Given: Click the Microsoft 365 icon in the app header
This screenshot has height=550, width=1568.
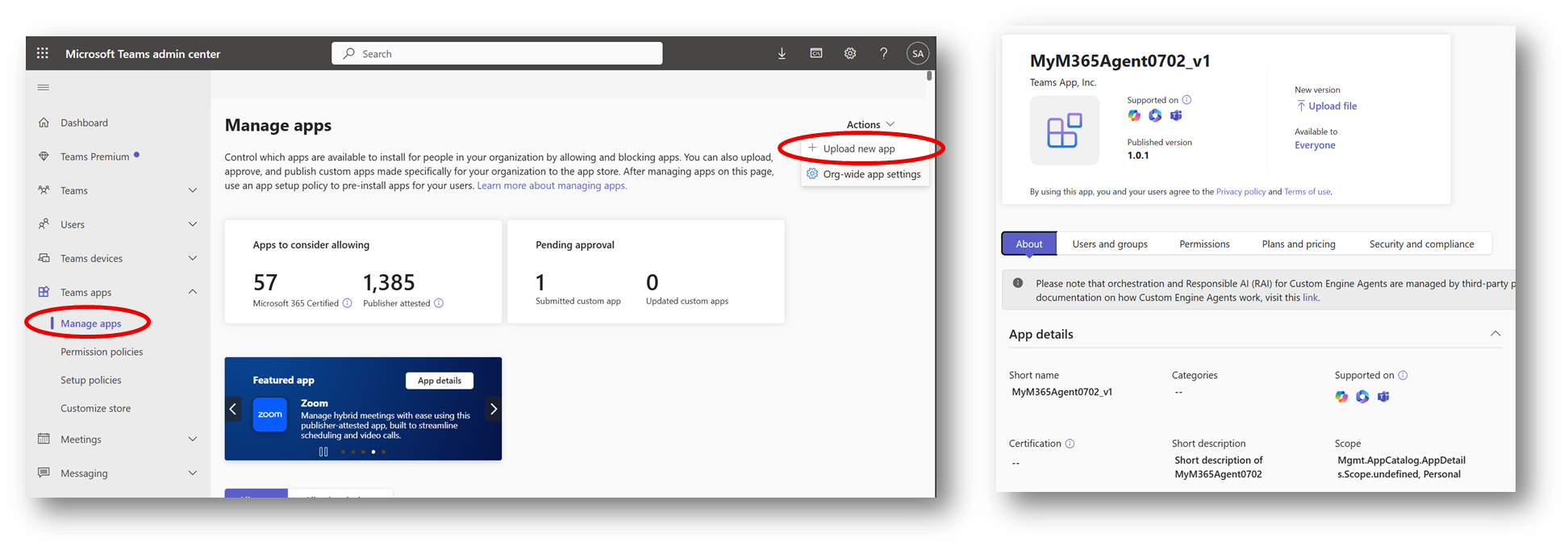Looking at the screenshot, I should point(1155,115).
